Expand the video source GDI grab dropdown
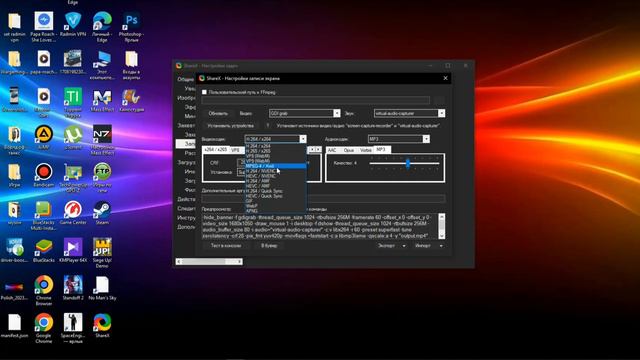 pos(337,113)
